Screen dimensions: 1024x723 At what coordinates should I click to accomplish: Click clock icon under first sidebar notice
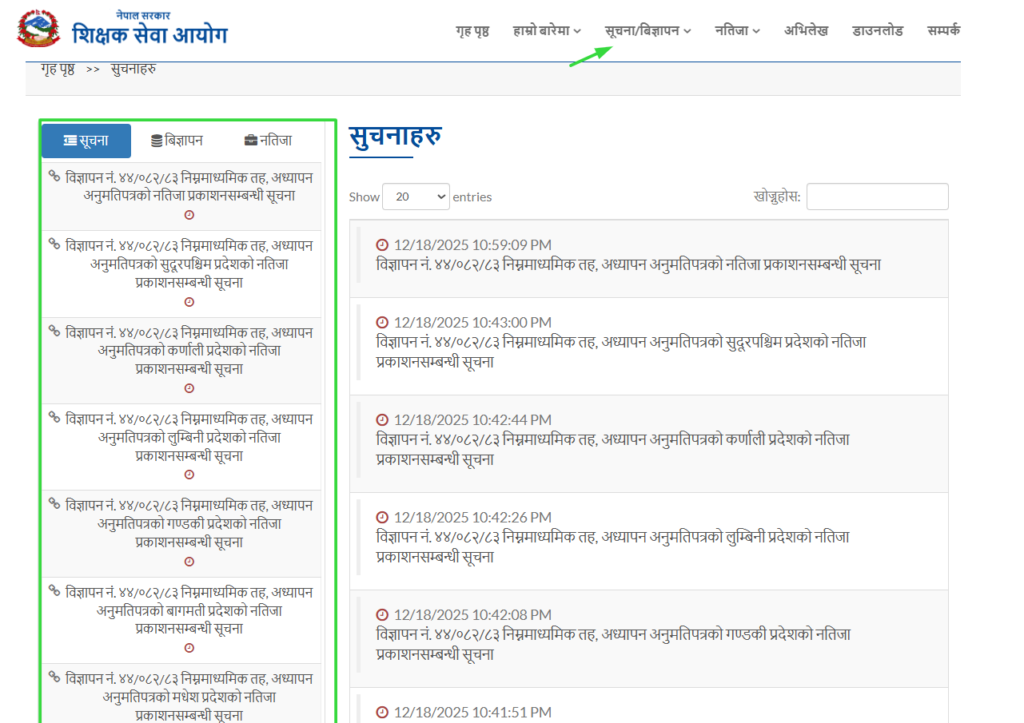[x=189, y=215]
